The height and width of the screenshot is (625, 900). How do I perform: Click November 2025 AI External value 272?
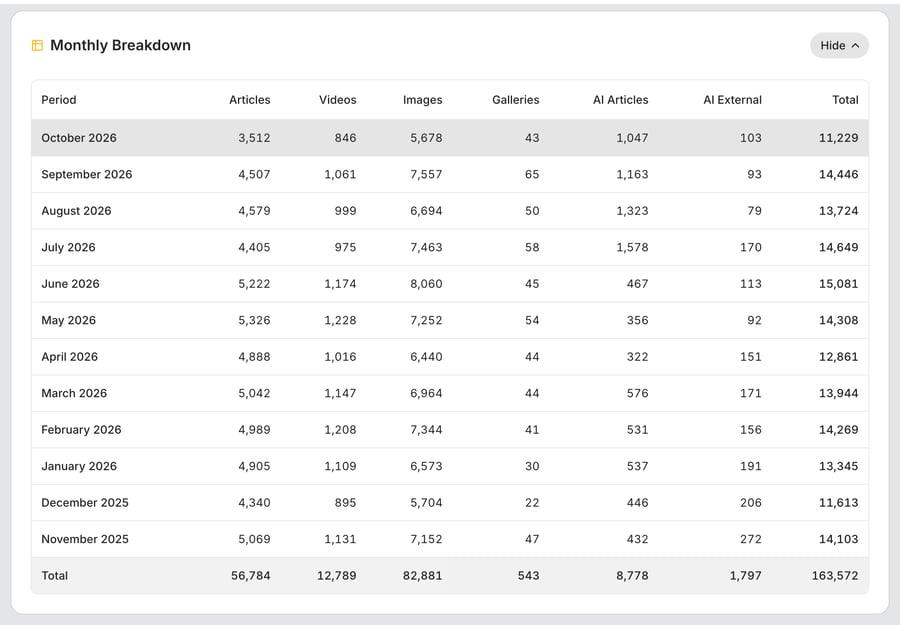click(x=751, y=539)
